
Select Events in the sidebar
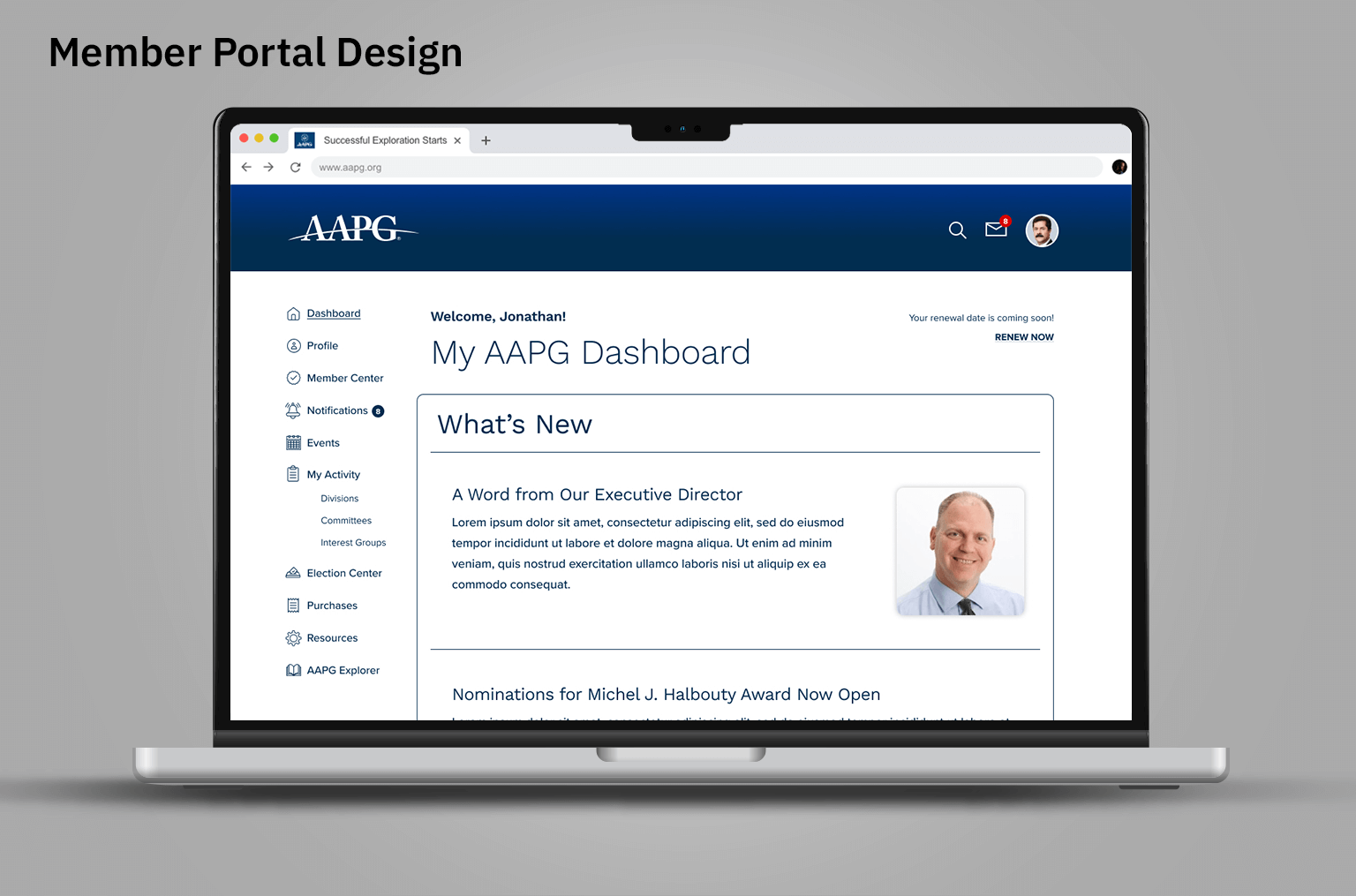click(x=323, y=443)
